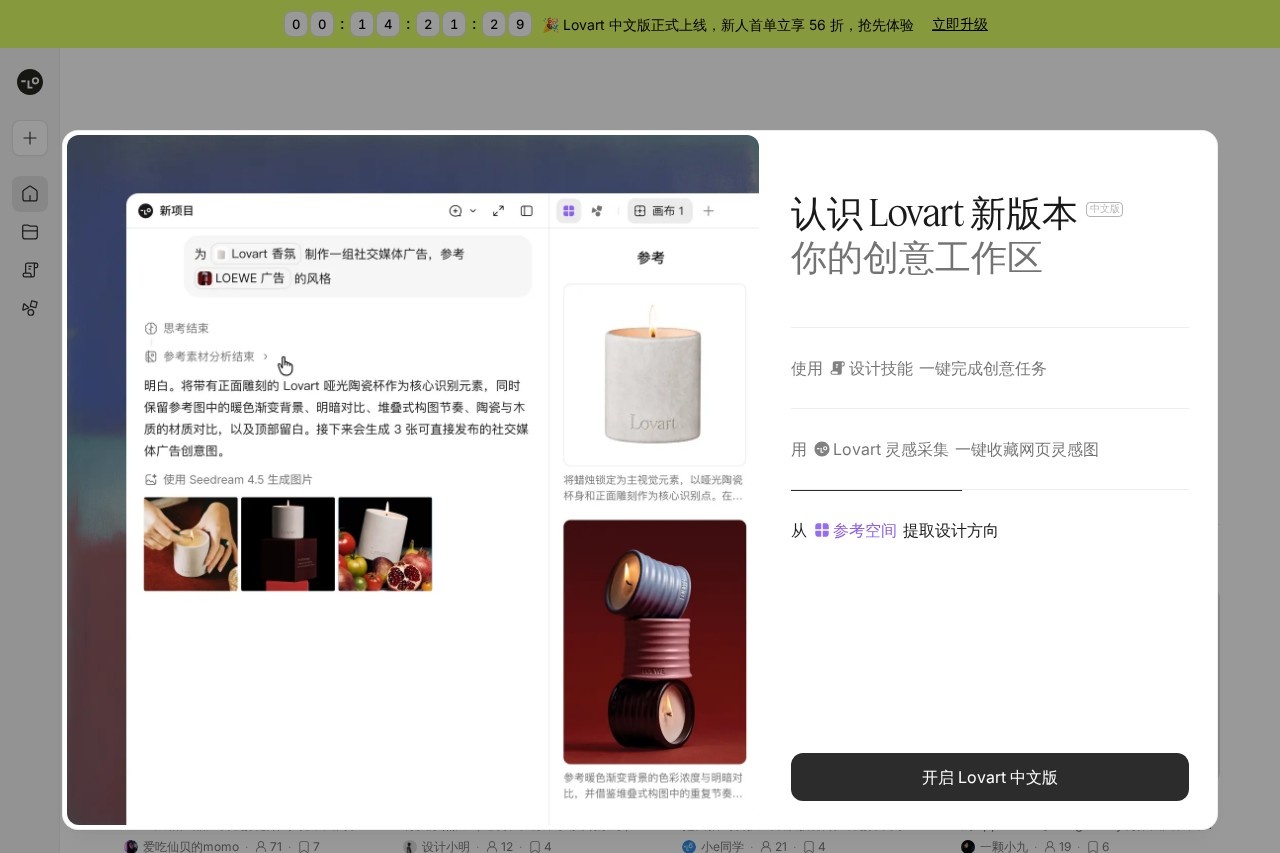This screenshot has height=853, width=1280.
Task: Click fullscreen expand icon in preview
Action: (x=498, y=211)
